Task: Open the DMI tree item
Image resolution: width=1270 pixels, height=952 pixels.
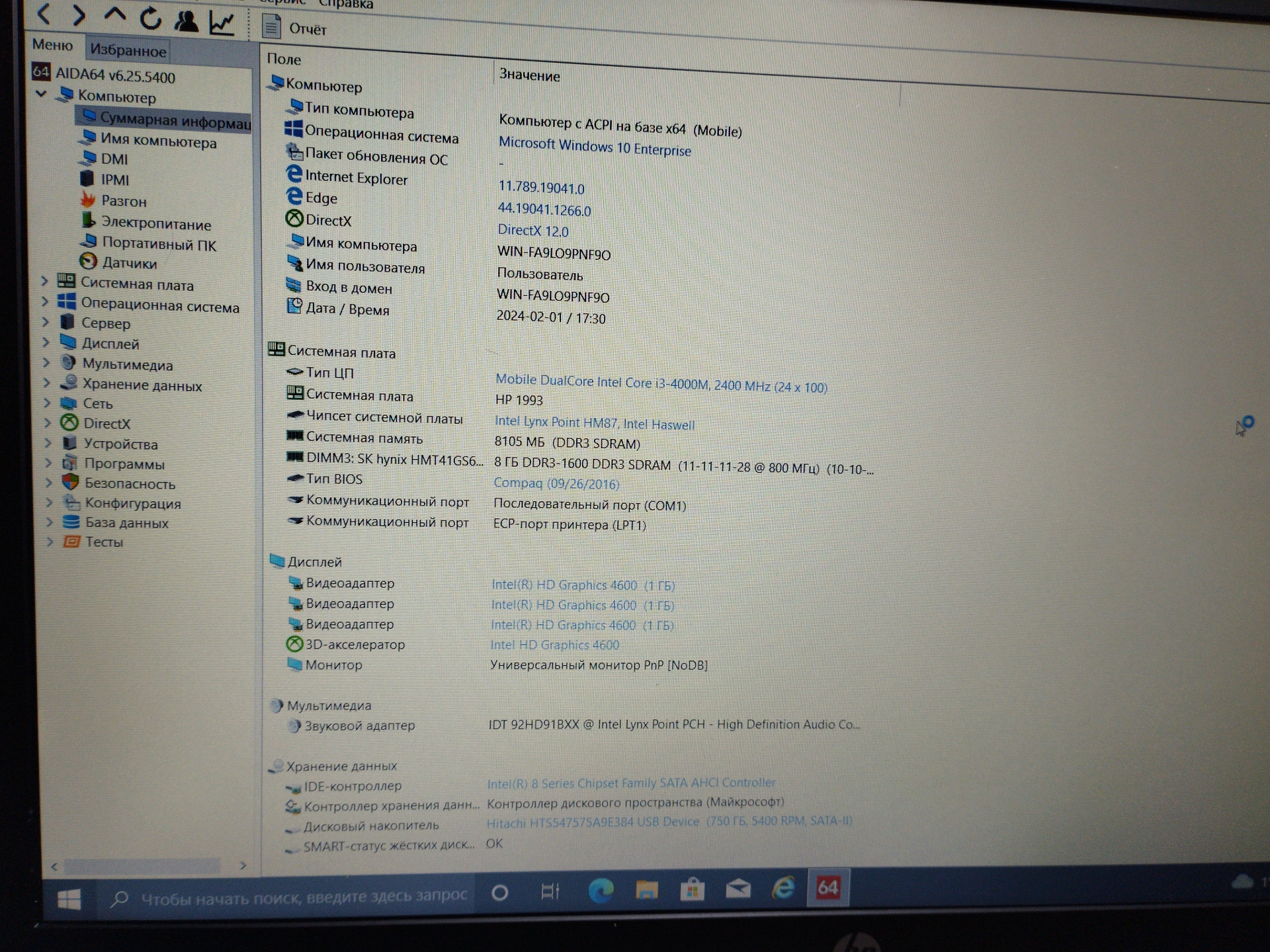Action: click(105, 159)
